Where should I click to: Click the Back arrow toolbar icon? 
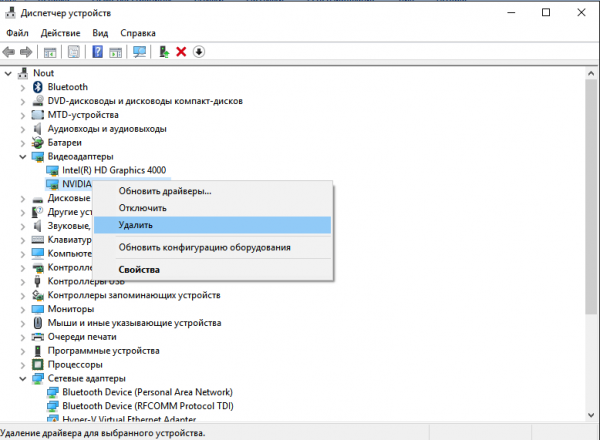(x=9, y=52)
